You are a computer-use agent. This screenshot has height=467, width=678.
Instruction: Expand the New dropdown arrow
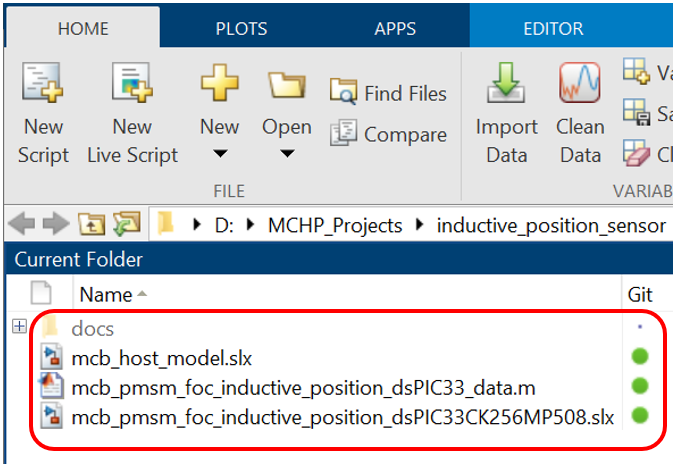[x=220, y=154]
